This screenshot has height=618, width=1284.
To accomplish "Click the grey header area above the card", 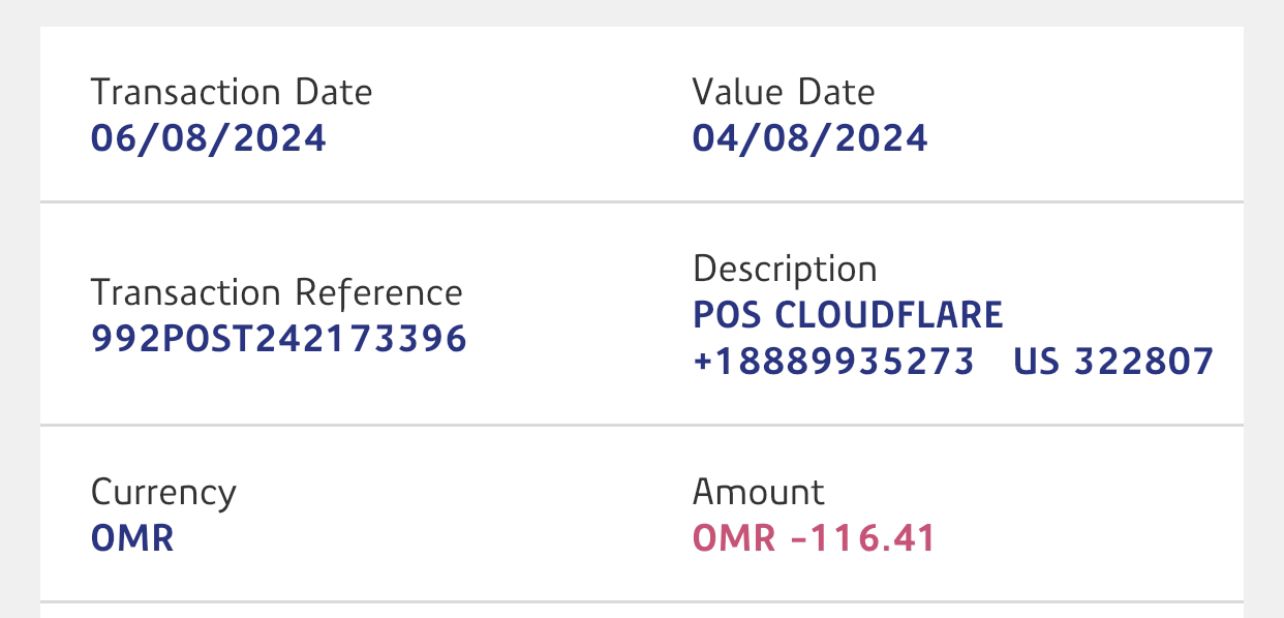I will click(x=640, y=12).
